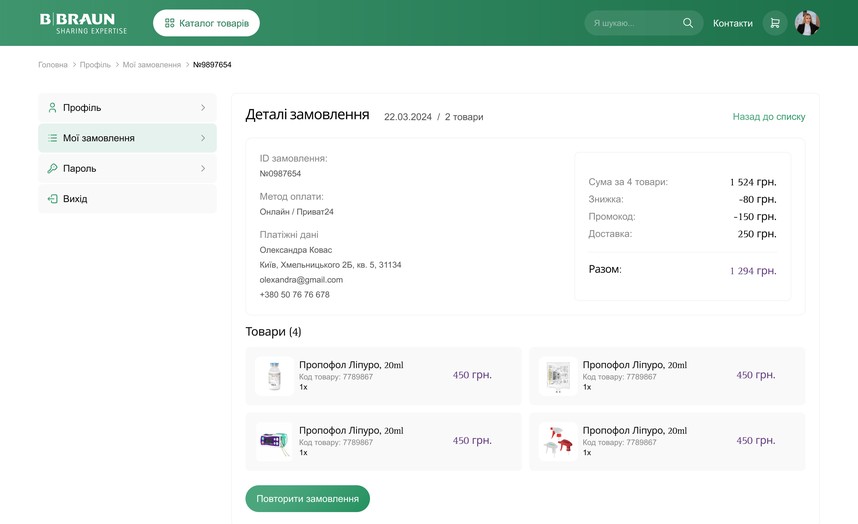Screen dimensions: 858x524
Task: Open the spray nozzles product thumbnail
Action: (558, 441)
